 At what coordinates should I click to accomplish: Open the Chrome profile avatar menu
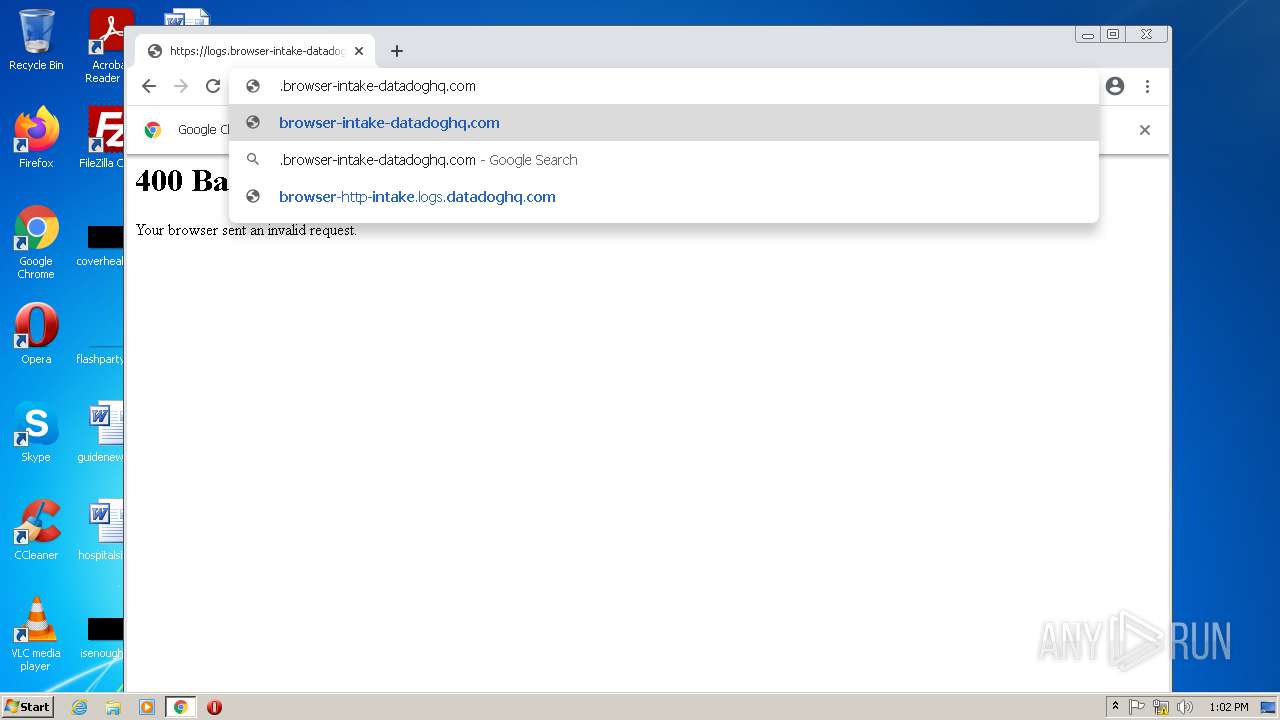tap(1115, 86)
